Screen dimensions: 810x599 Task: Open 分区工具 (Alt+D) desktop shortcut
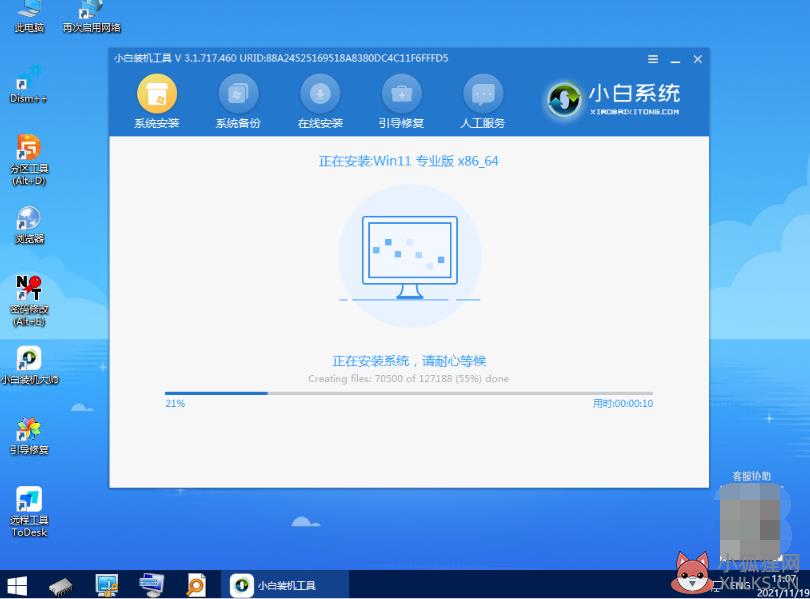point(29,160)
